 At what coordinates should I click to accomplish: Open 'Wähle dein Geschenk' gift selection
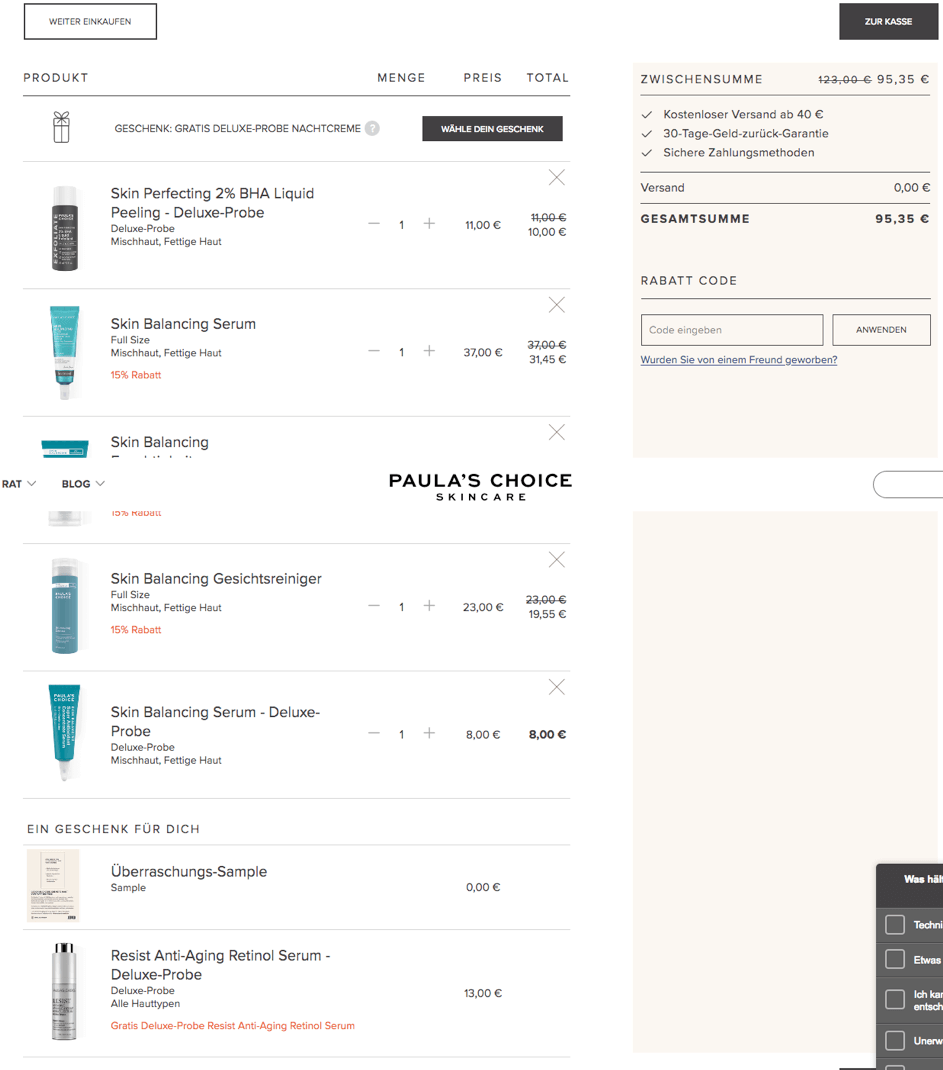(492, 129)
